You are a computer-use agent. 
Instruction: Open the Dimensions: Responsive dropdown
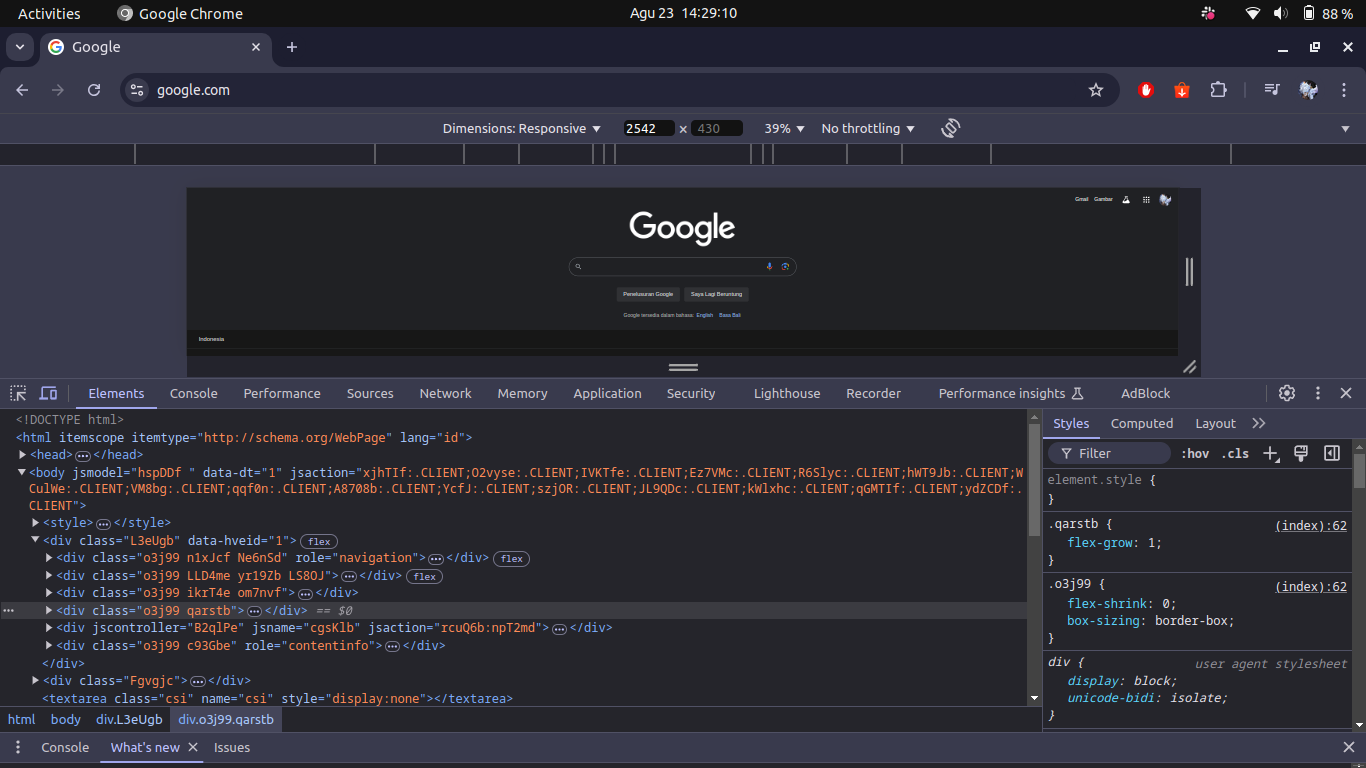click(x=522, y=129)
